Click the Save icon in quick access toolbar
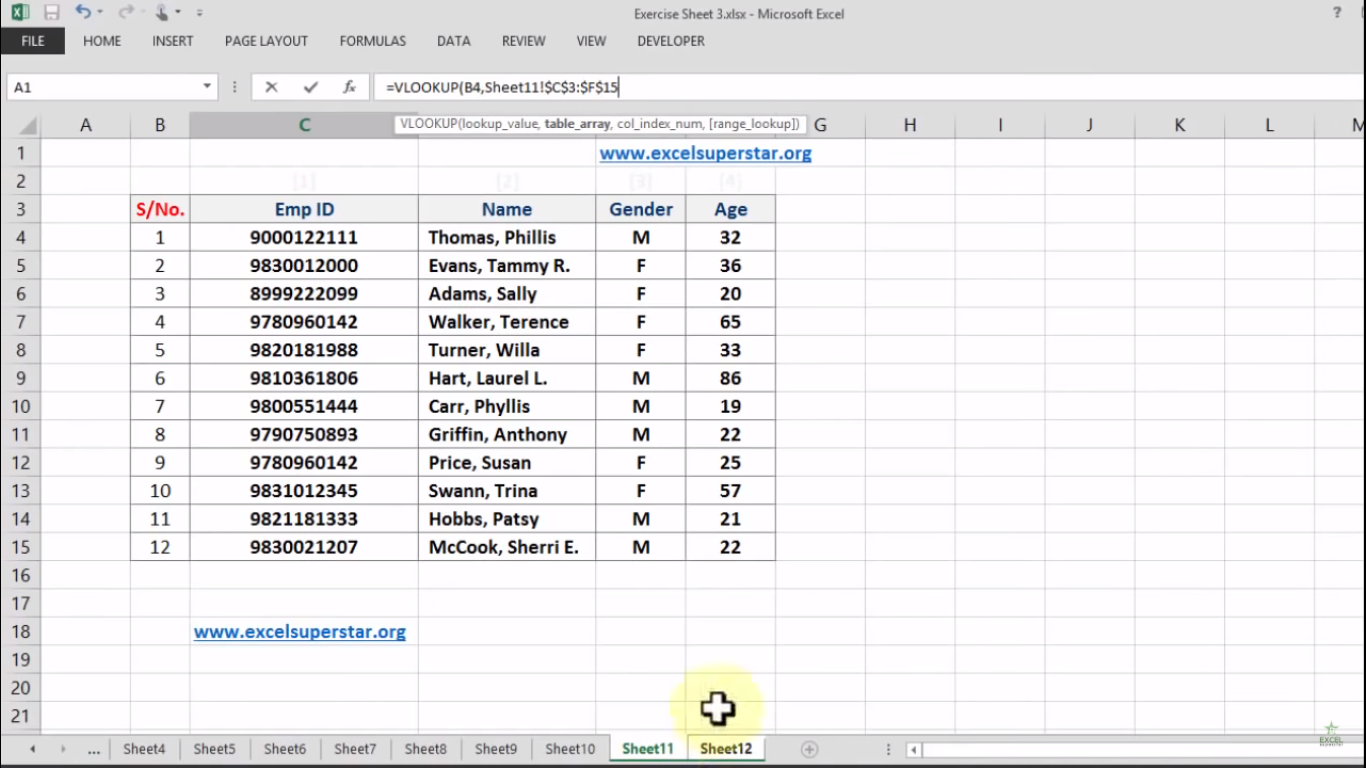Image resolution: width=1366 pixels, height=768 pixels. (x=51, y=13)
